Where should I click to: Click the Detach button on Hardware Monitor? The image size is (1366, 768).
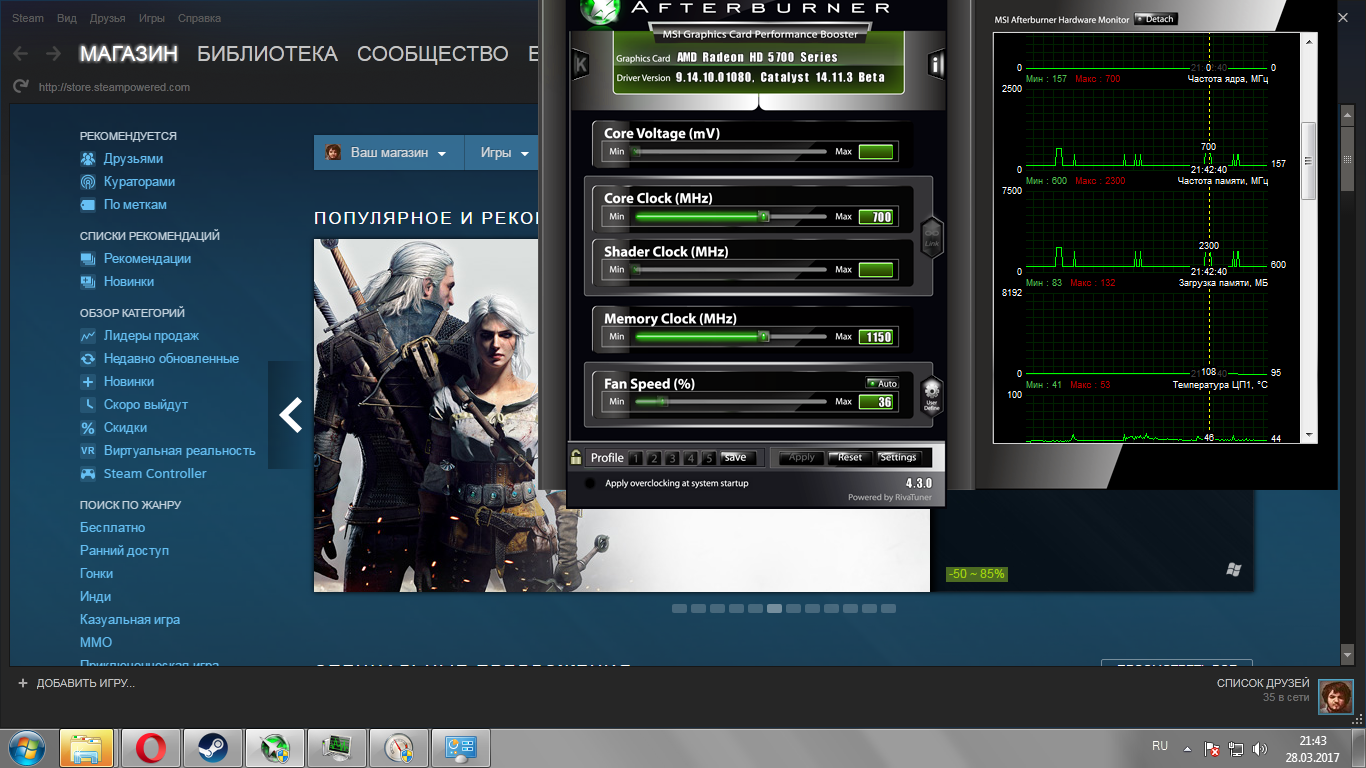pyautogui.click(x=1156, y=19)
